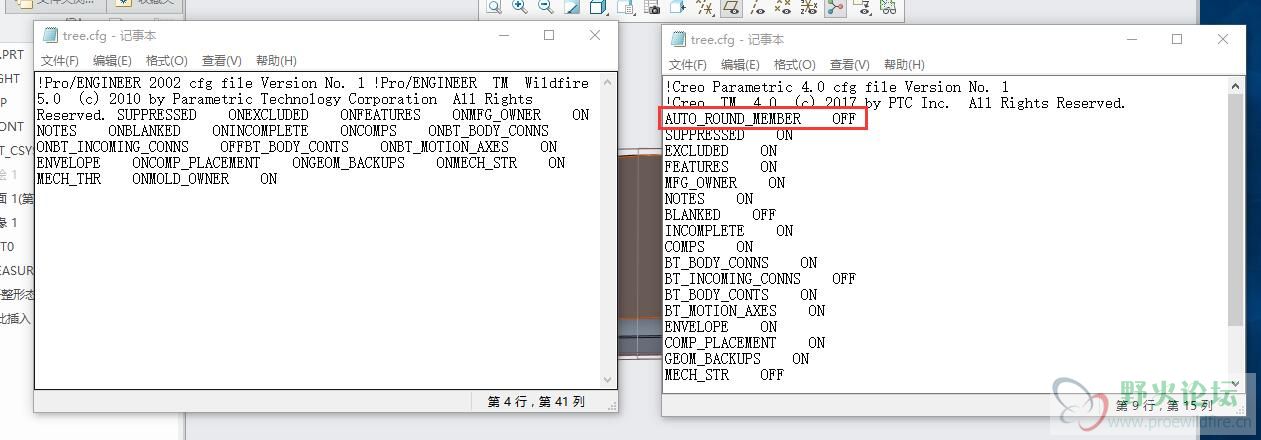Click the BT_BODY_CONTS ON line in right window

(x=740, y=295)
